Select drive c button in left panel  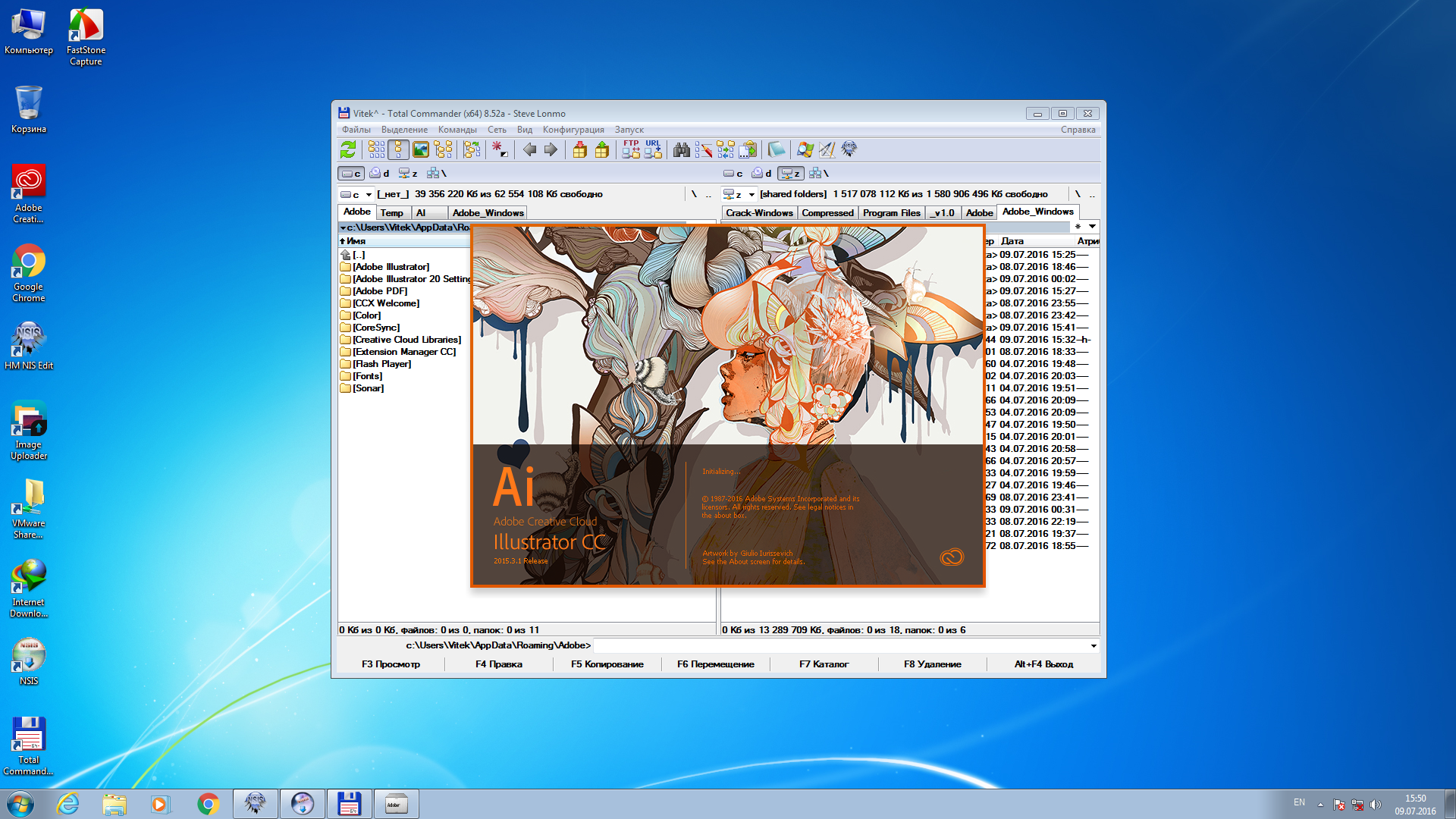[x=351, y=174]
